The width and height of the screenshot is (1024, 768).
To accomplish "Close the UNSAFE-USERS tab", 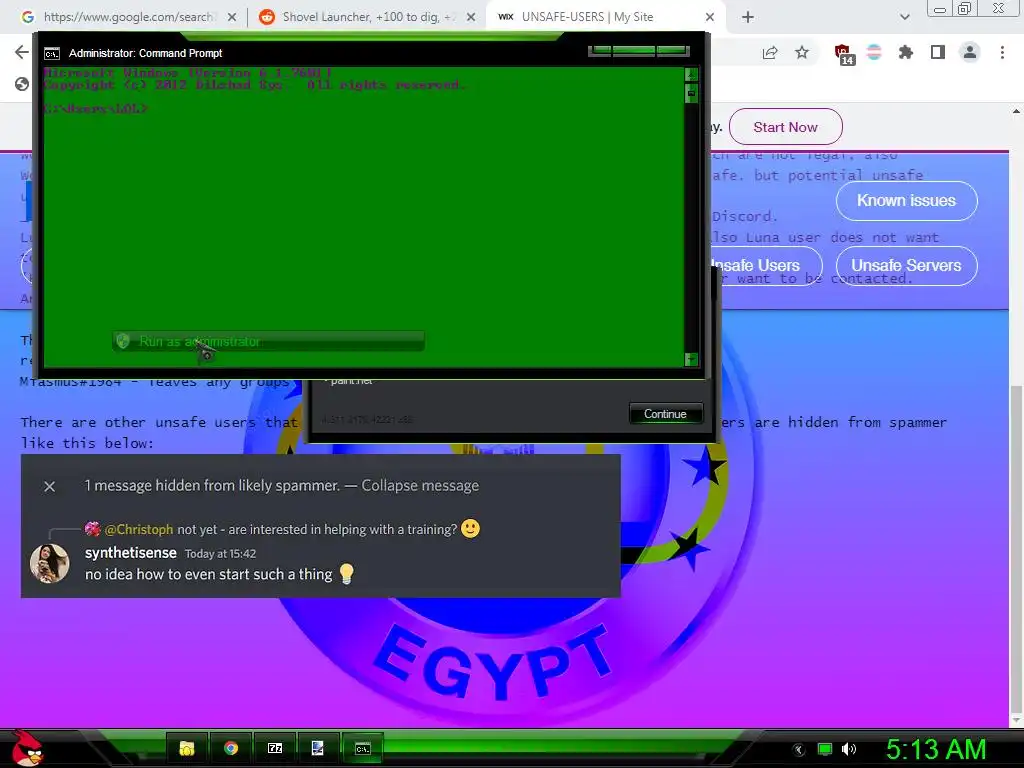I will tap(710, 17).
